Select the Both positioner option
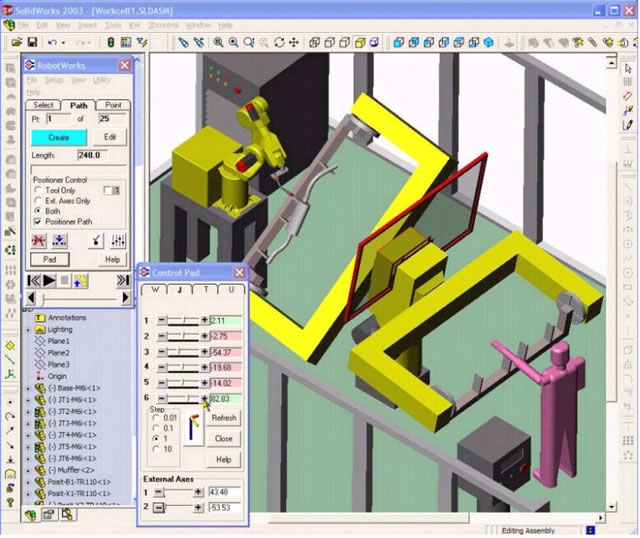640x538 pixels. pyautogui.click(x=38, y=211)
